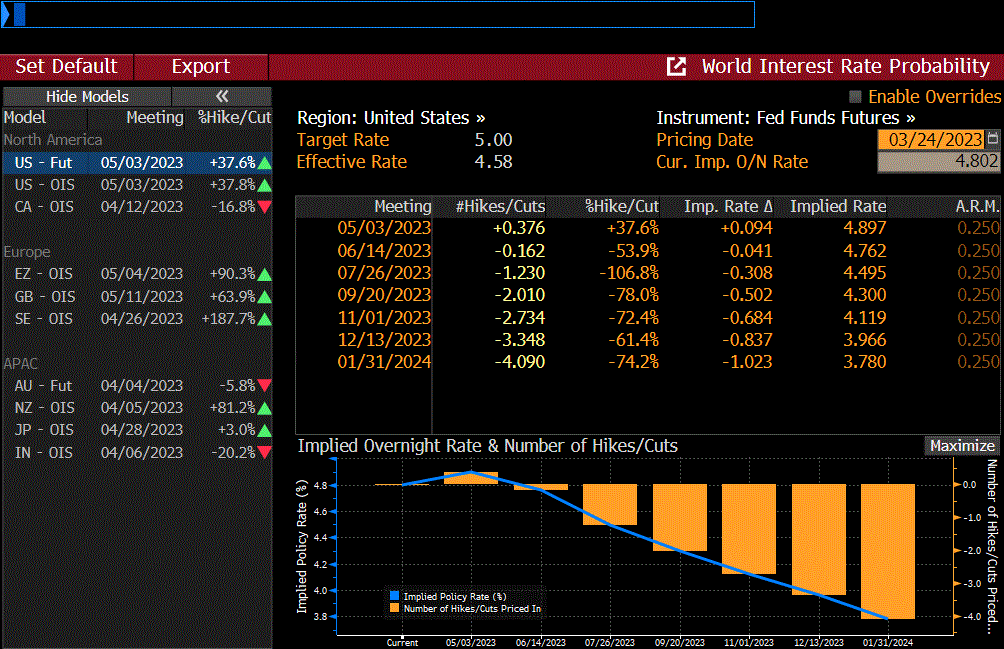Click green up arrow for EZ - OIS

(264, 275)
